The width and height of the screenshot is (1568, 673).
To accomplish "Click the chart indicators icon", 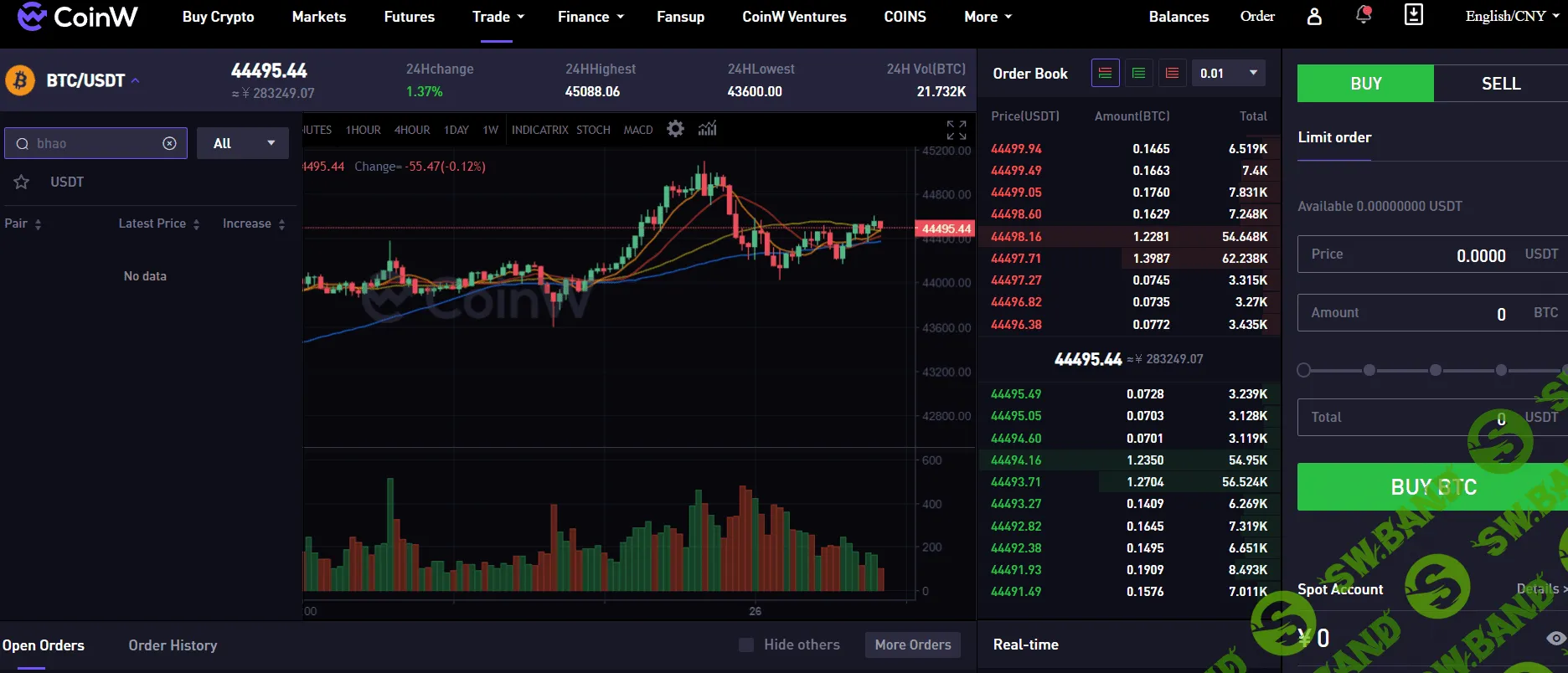I will click(708, 129).
